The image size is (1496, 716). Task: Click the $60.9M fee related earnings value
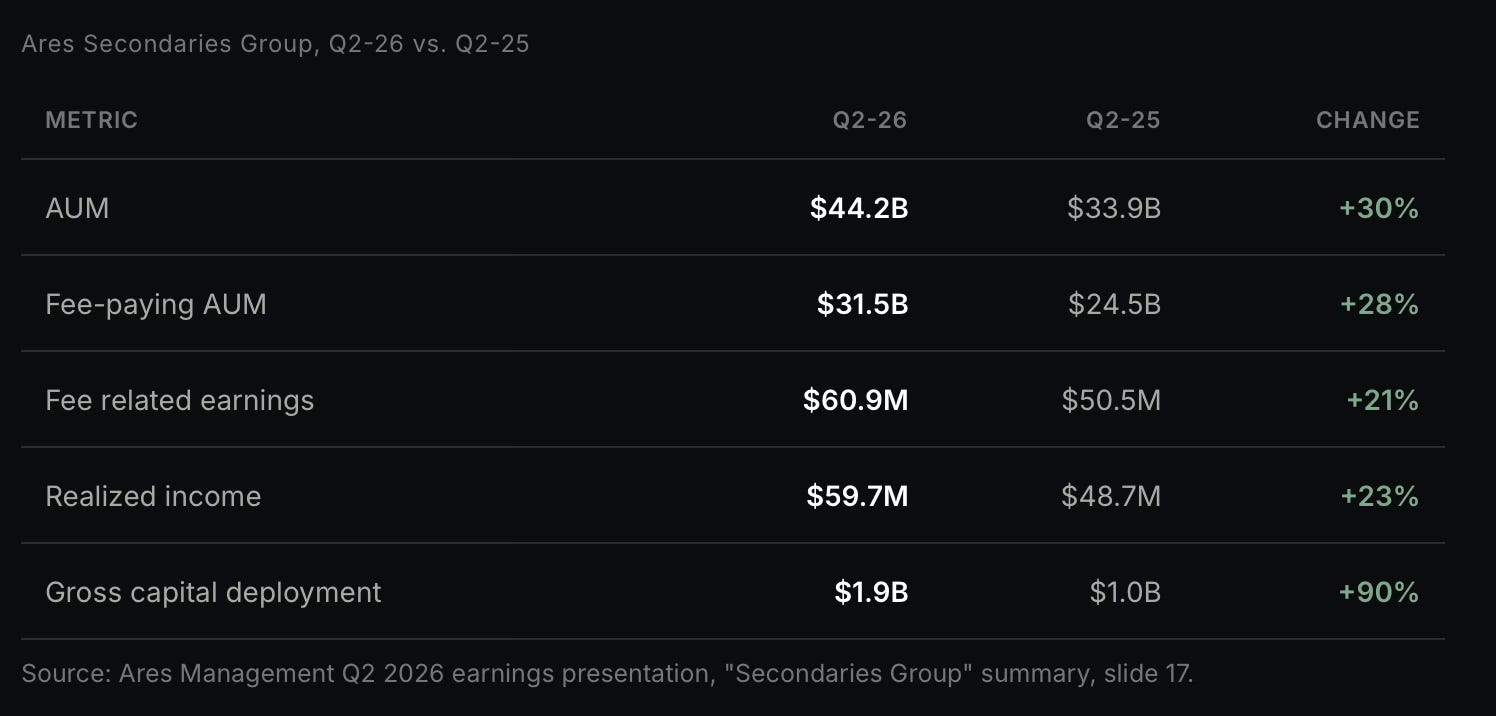[855, 400]
